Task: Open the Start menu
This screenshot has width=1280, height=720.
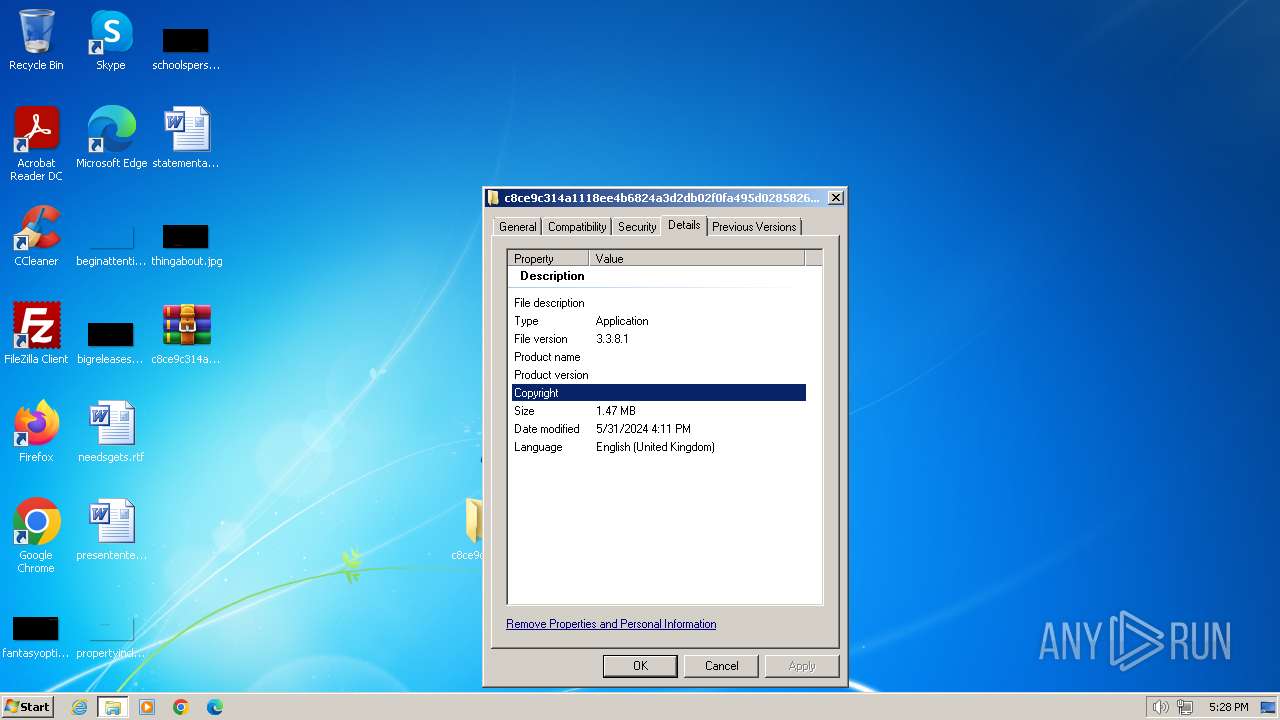Action: click(28, 707)
